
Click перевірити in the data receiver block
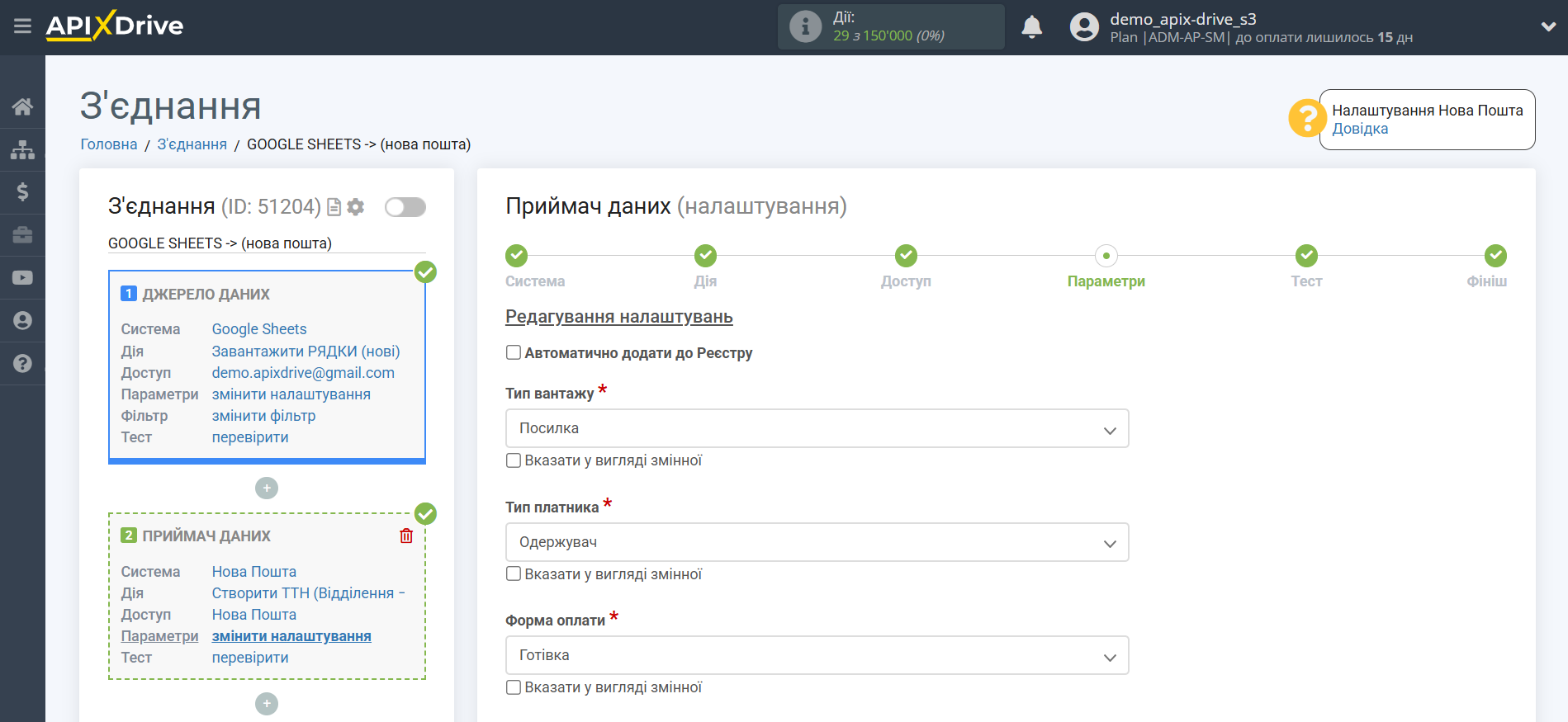pos(250,658)
